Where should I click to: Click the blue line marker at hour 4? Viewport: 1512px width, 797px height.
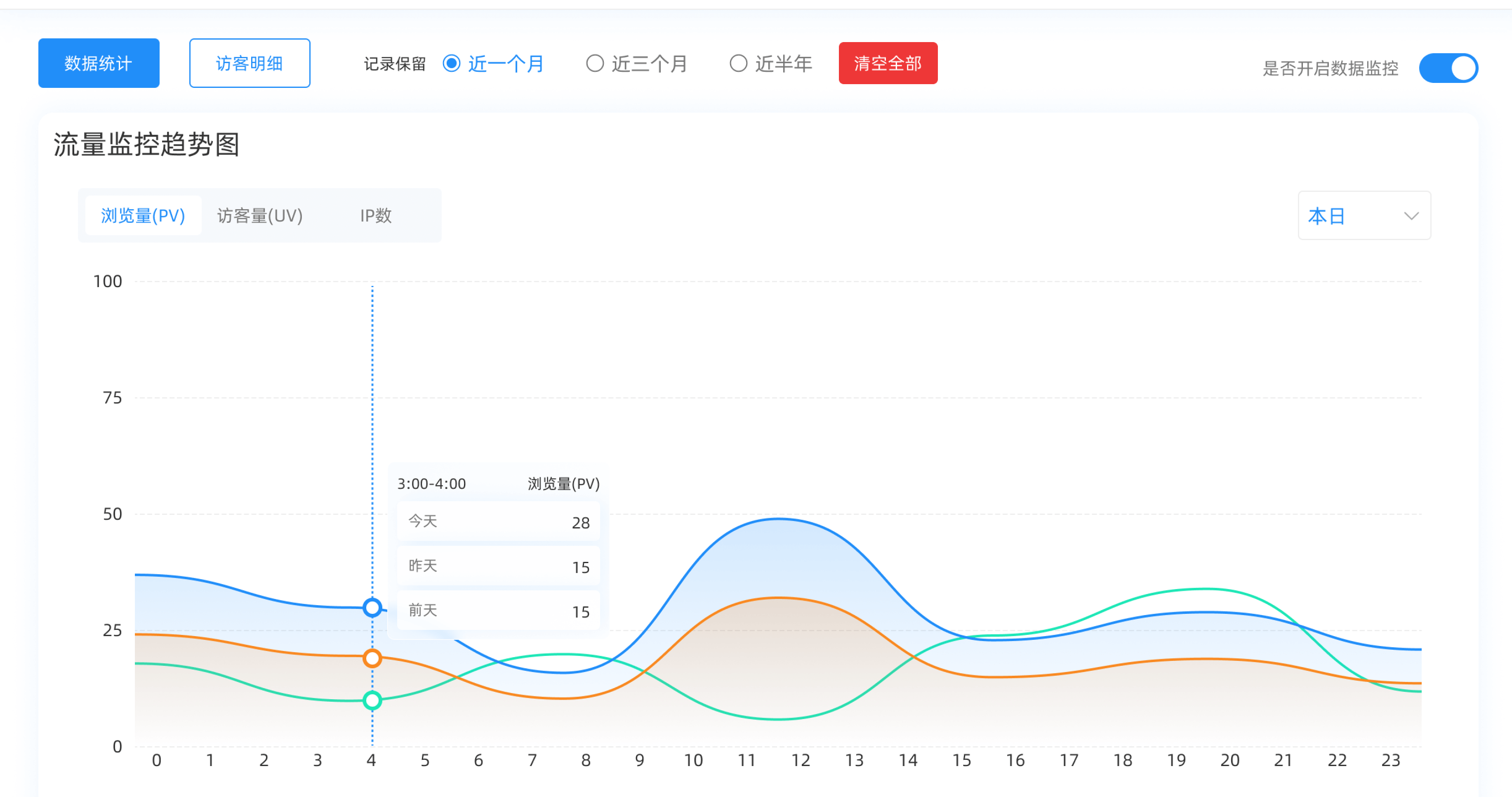372,607
